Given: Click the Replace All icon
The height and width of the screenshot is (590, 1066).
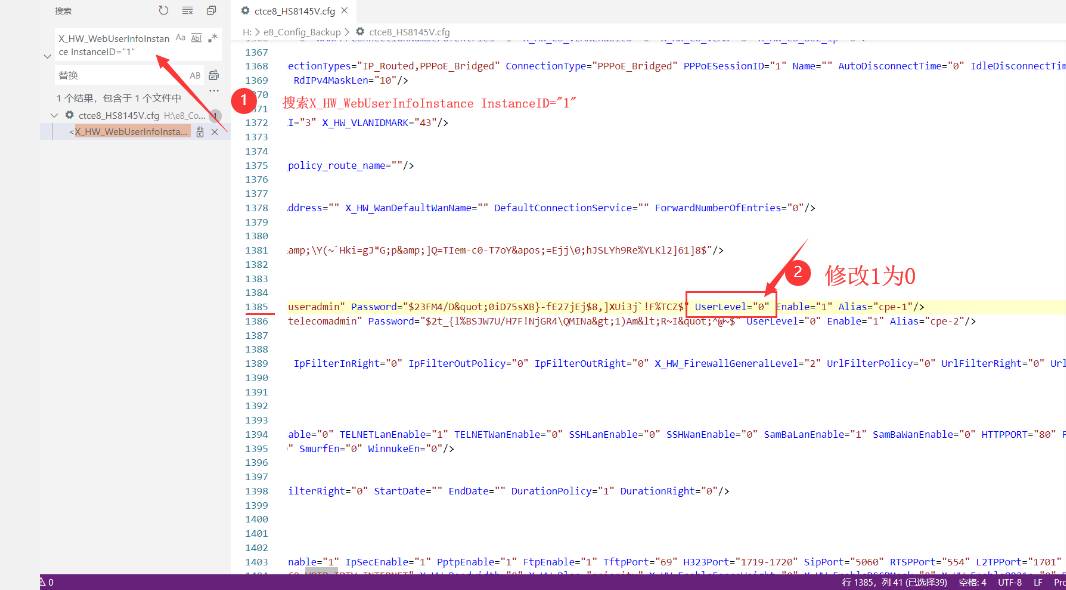Looking at the screenshot, I should (213, 75).
